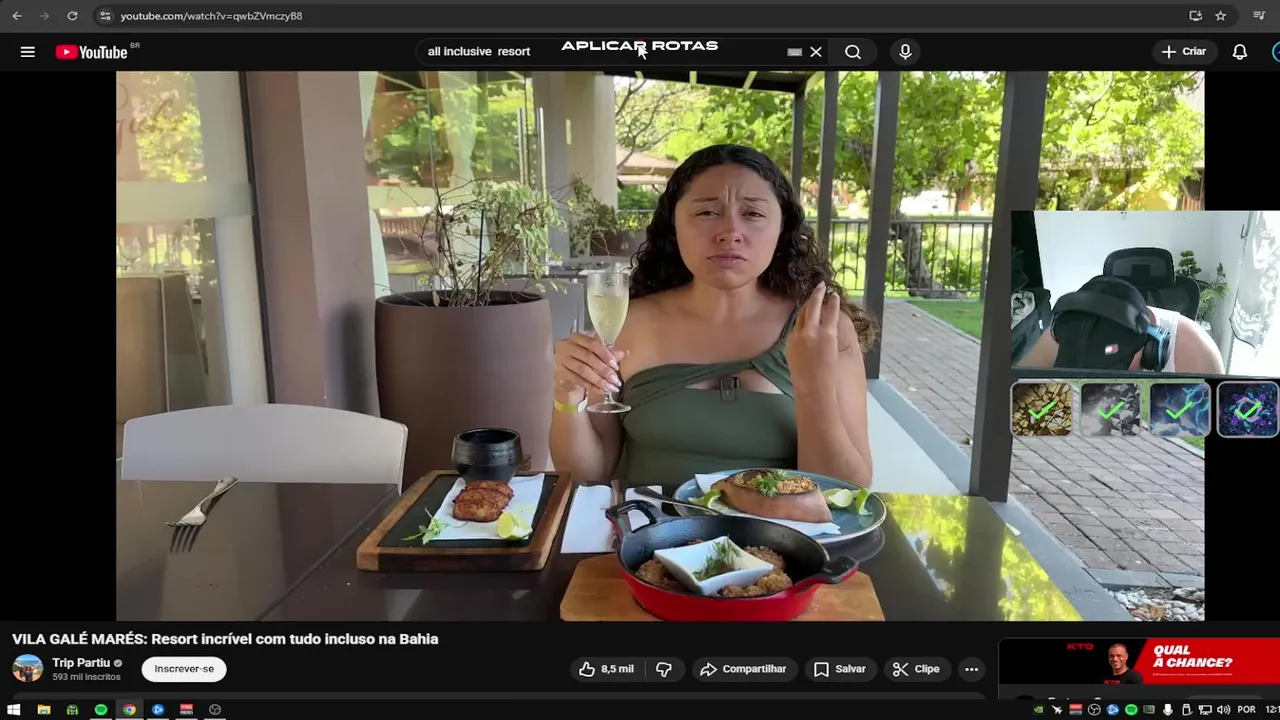This screenshot has width=1280, height=720.
Task: Open the notifications bell
Action: pyautogui.click(x=1240, y=52)
